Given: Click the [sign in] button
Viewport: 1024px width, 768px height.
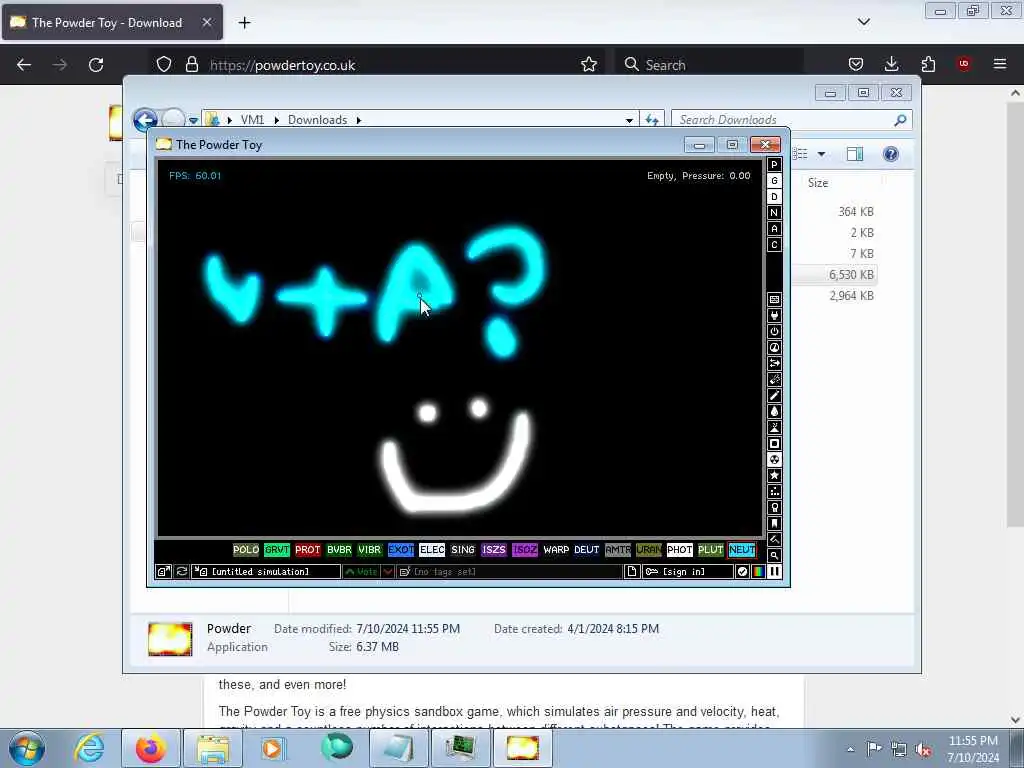Looking at the screenshot, I should pos(688,571).
